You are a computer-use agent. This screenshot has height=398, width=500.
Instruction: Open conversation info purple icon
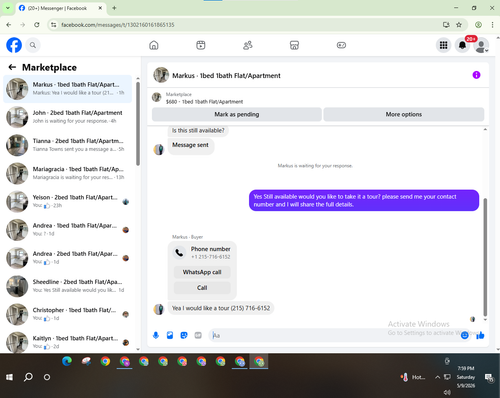pos(476,75)
